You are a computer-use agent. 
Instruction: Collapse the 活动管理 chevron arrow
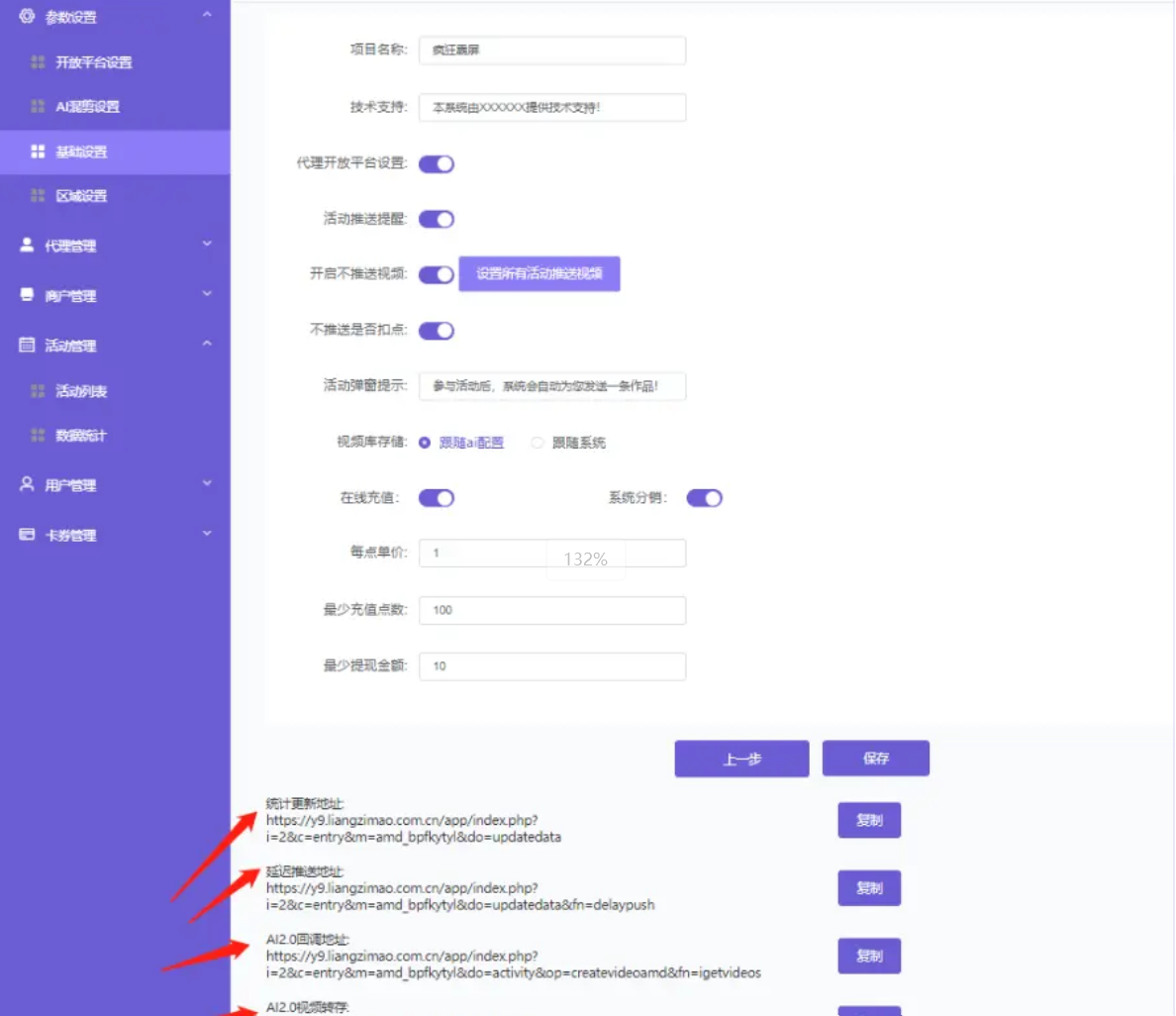[207, 344]
